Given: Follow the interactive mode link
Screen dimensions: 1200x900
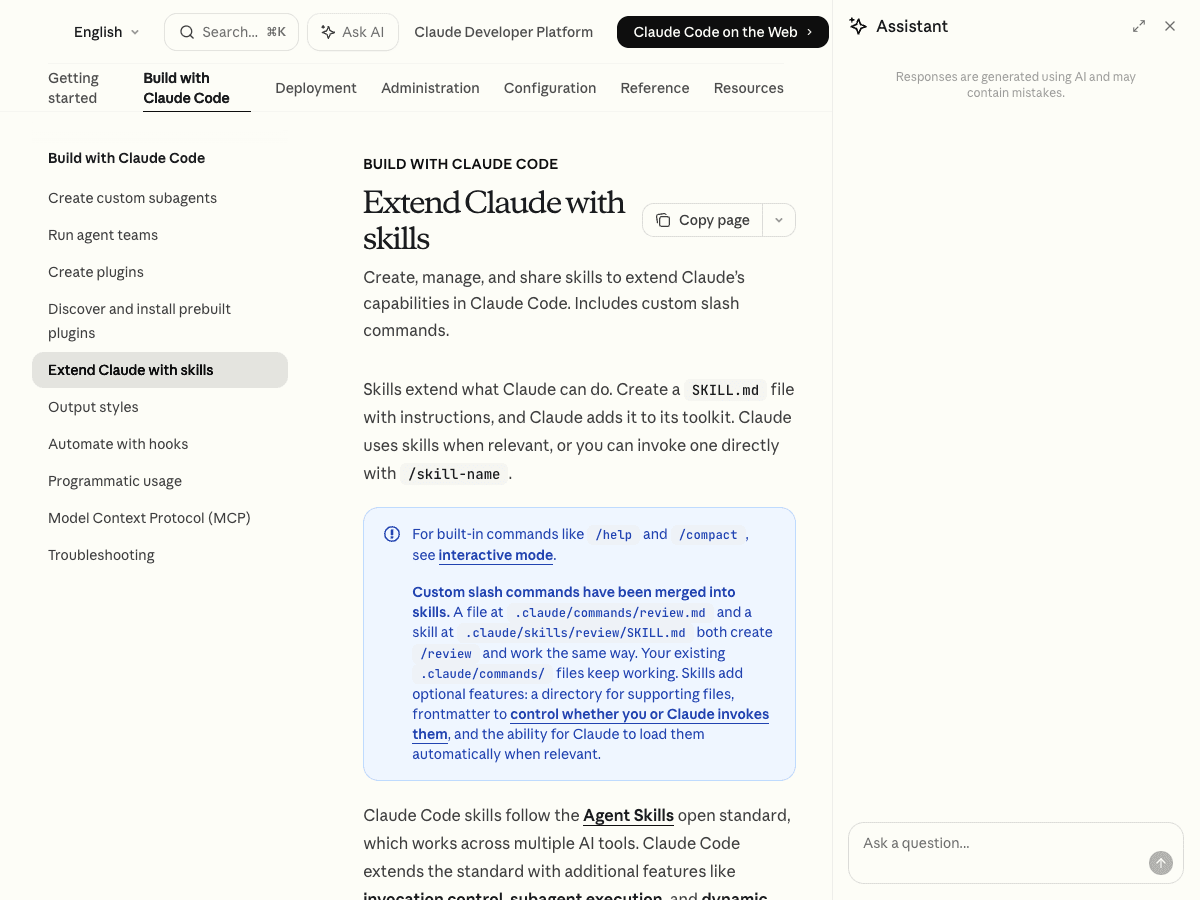Looking at the screenshot, I should click(496, 555).
